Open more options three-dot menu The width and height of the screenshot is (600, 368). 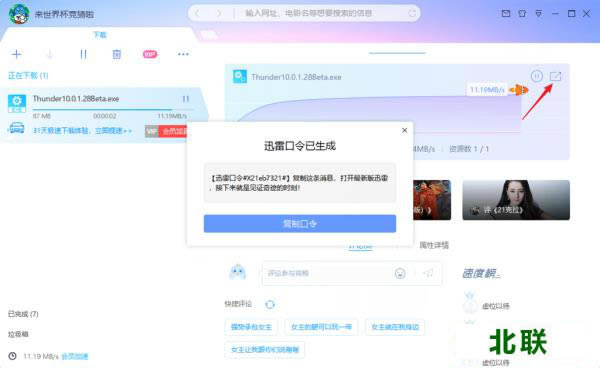click(x=183, y=54)
